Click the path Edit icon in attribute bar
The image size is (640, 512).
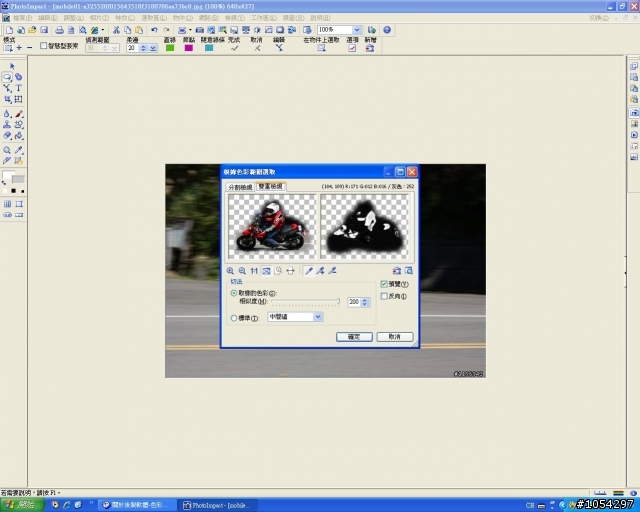(279, 48)
